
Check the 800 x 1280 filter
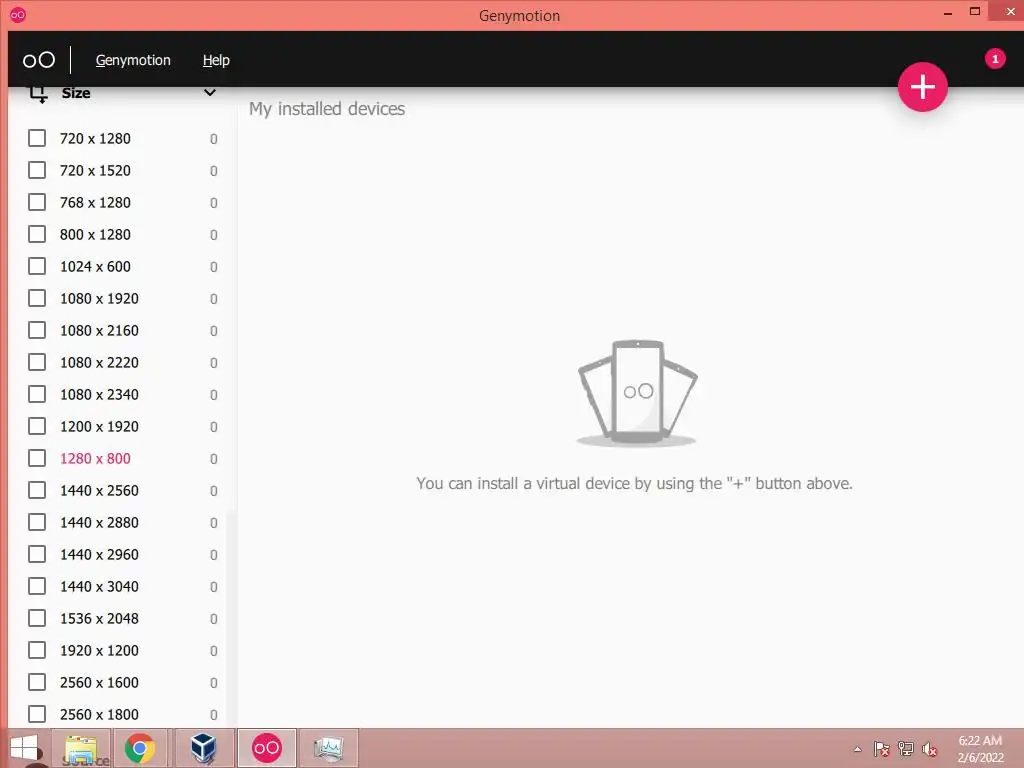pyautogui.click(x=37, y=234)
